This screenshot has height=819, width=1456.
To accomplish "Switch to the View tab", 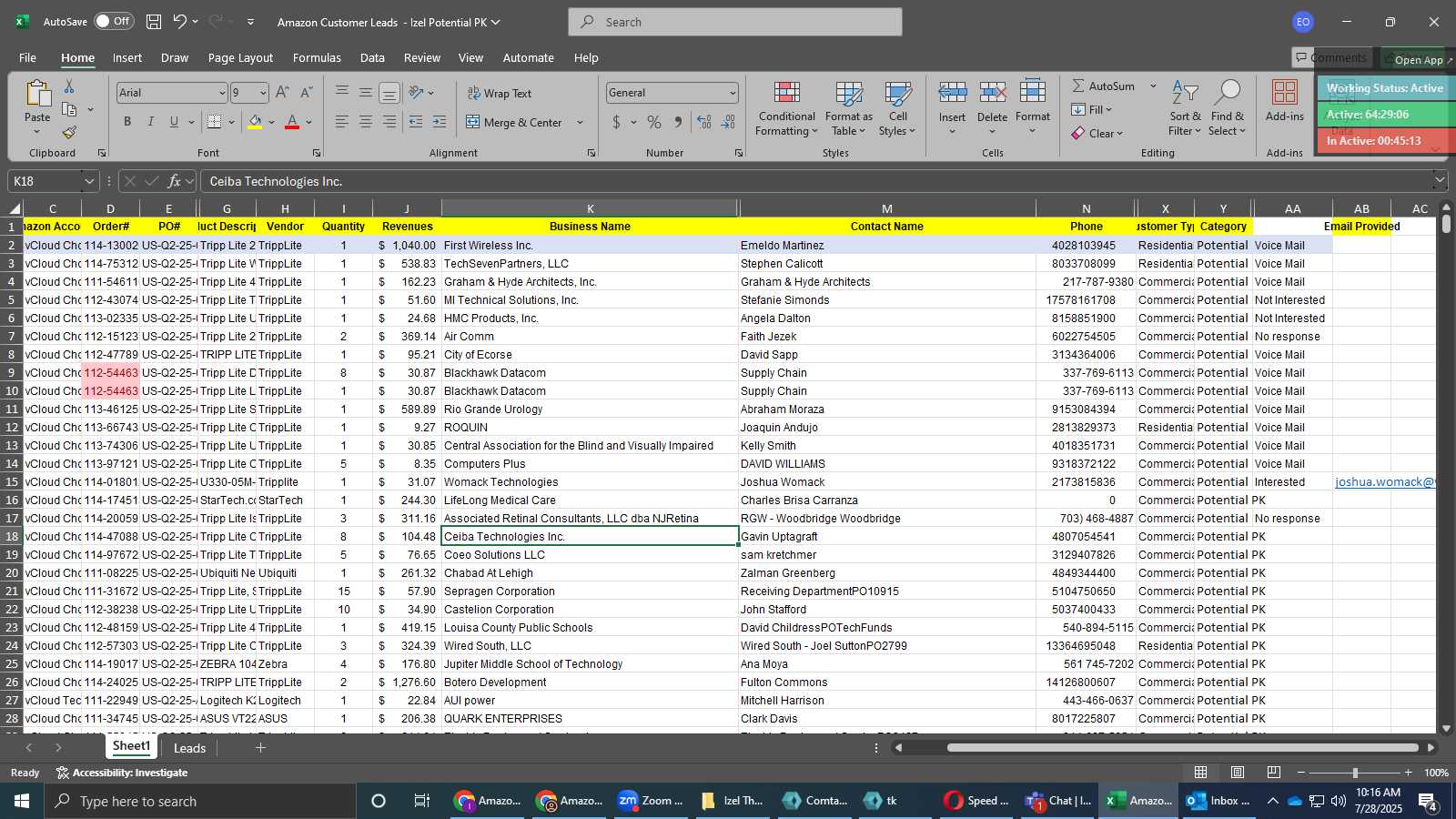I will tap(470, 57).
